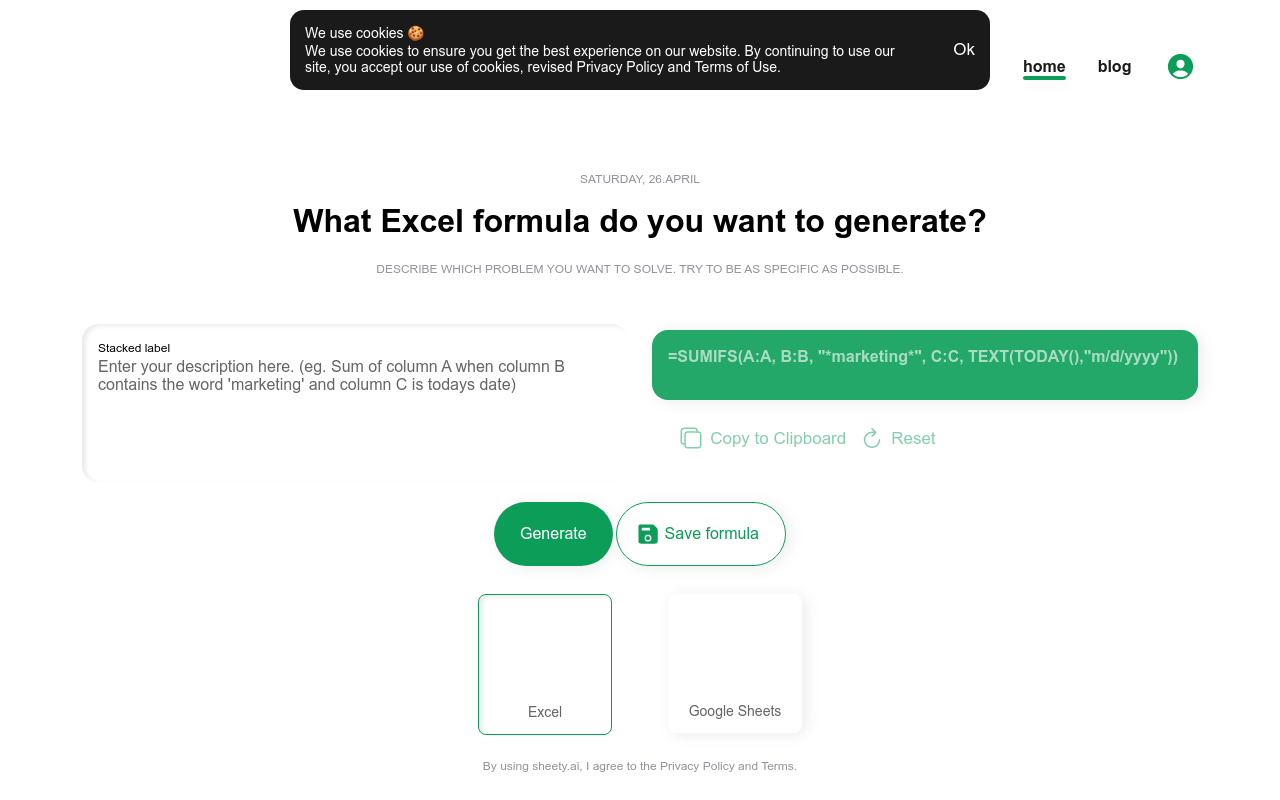Click the main Excel formula heading
The height and width of the screenshot is (800, 1280).
pos(640,221)
